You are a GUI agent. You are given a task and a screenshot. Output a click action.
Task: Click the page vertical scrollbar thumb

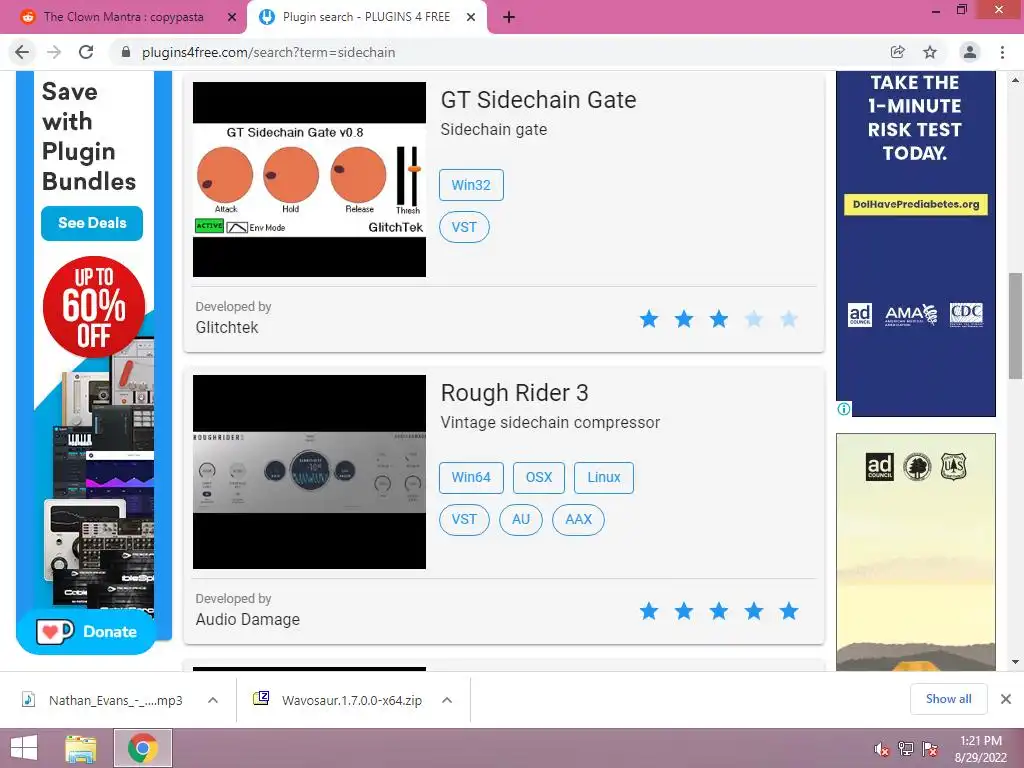[1015, 325]
